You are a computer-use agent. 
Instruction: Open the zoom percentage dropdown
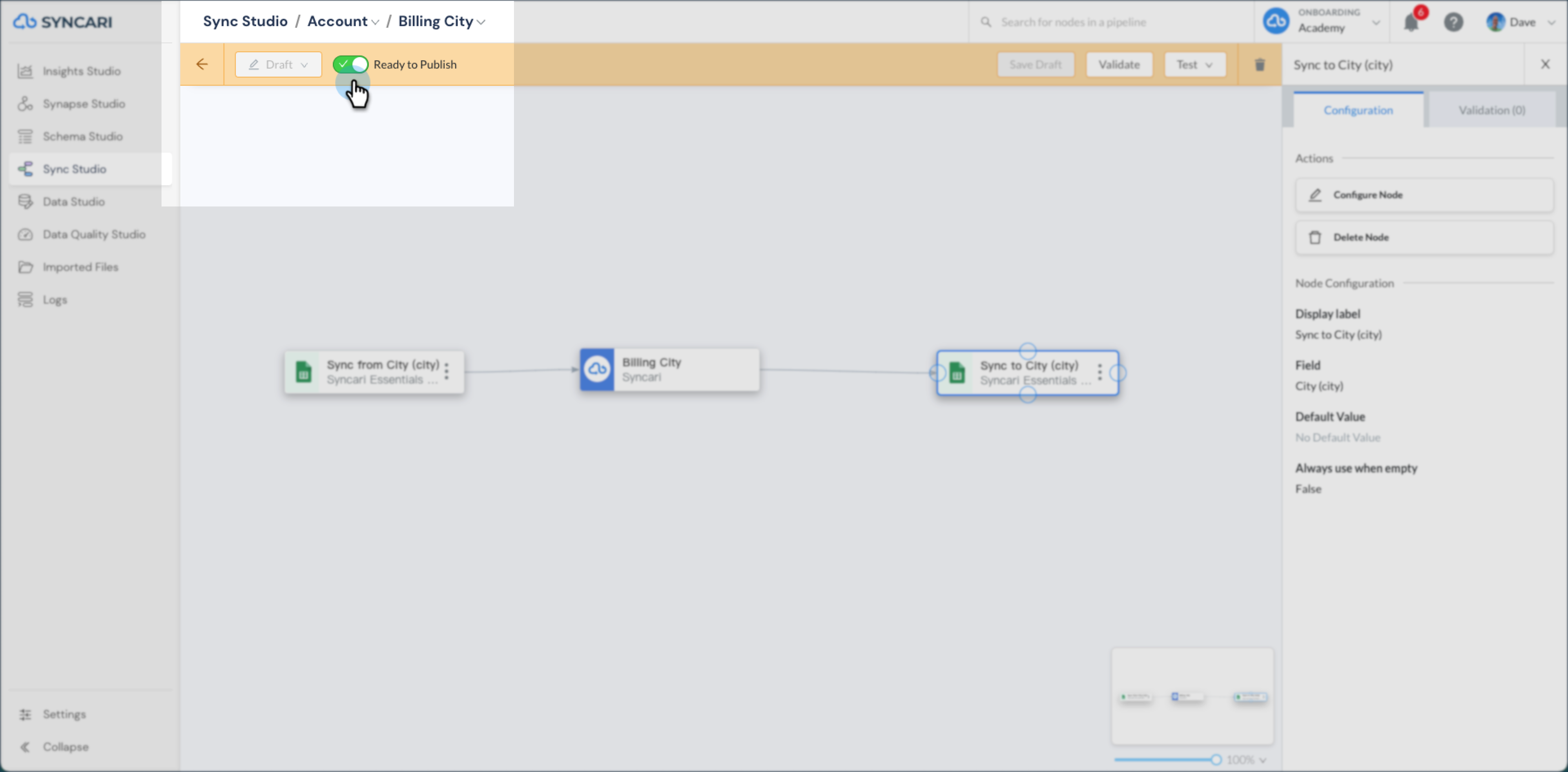(x=1246, y=760)
